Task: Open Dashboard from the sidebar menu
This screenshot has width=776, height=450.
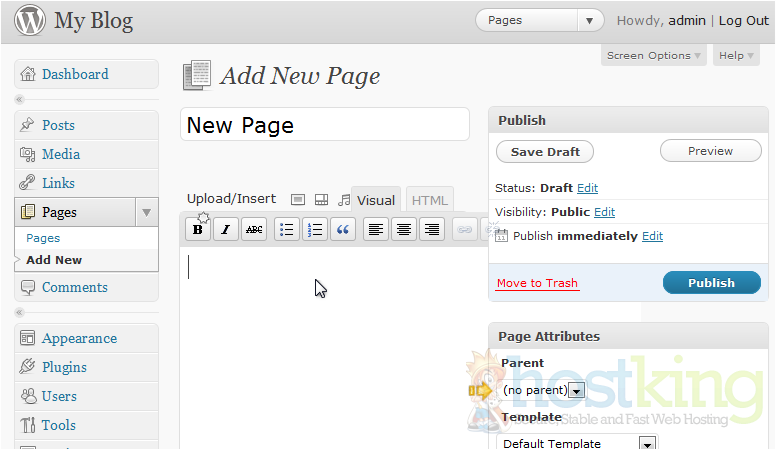Action: [75, 74]
